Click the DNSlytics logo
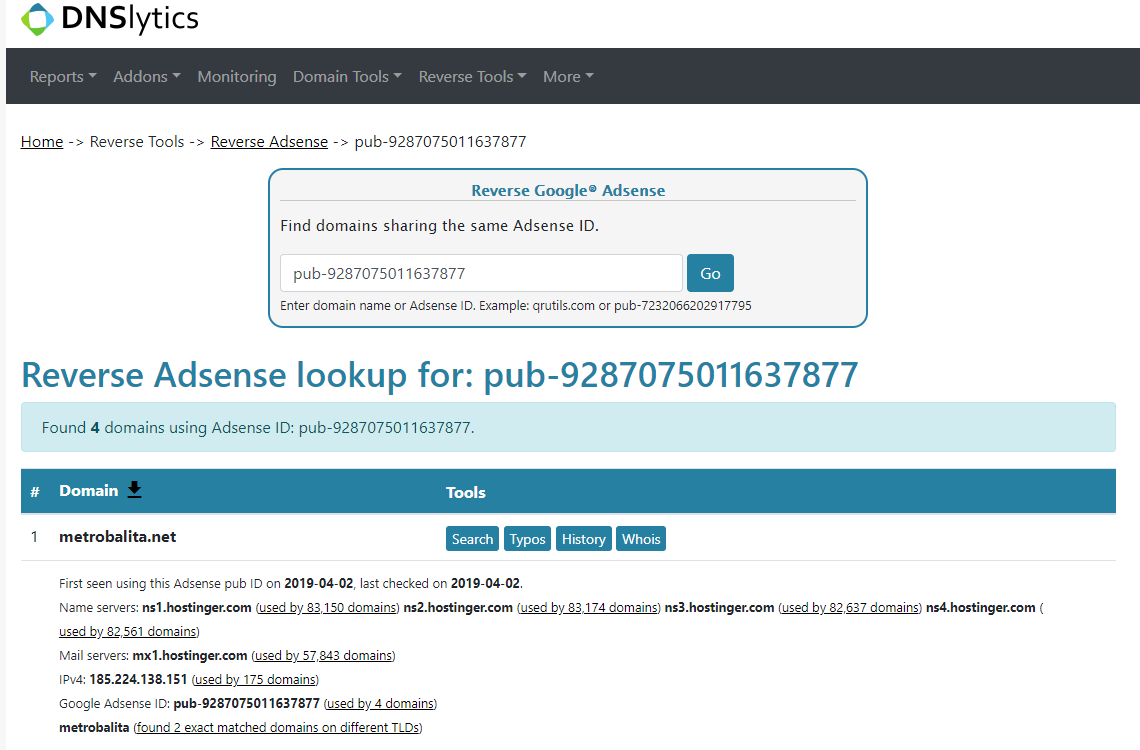1140x750 pixels. (110, 18)
